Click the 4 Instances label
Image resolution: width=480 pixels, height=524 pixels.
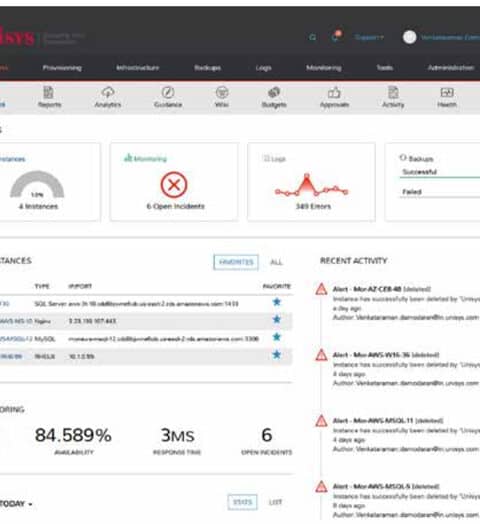[38, 206]
